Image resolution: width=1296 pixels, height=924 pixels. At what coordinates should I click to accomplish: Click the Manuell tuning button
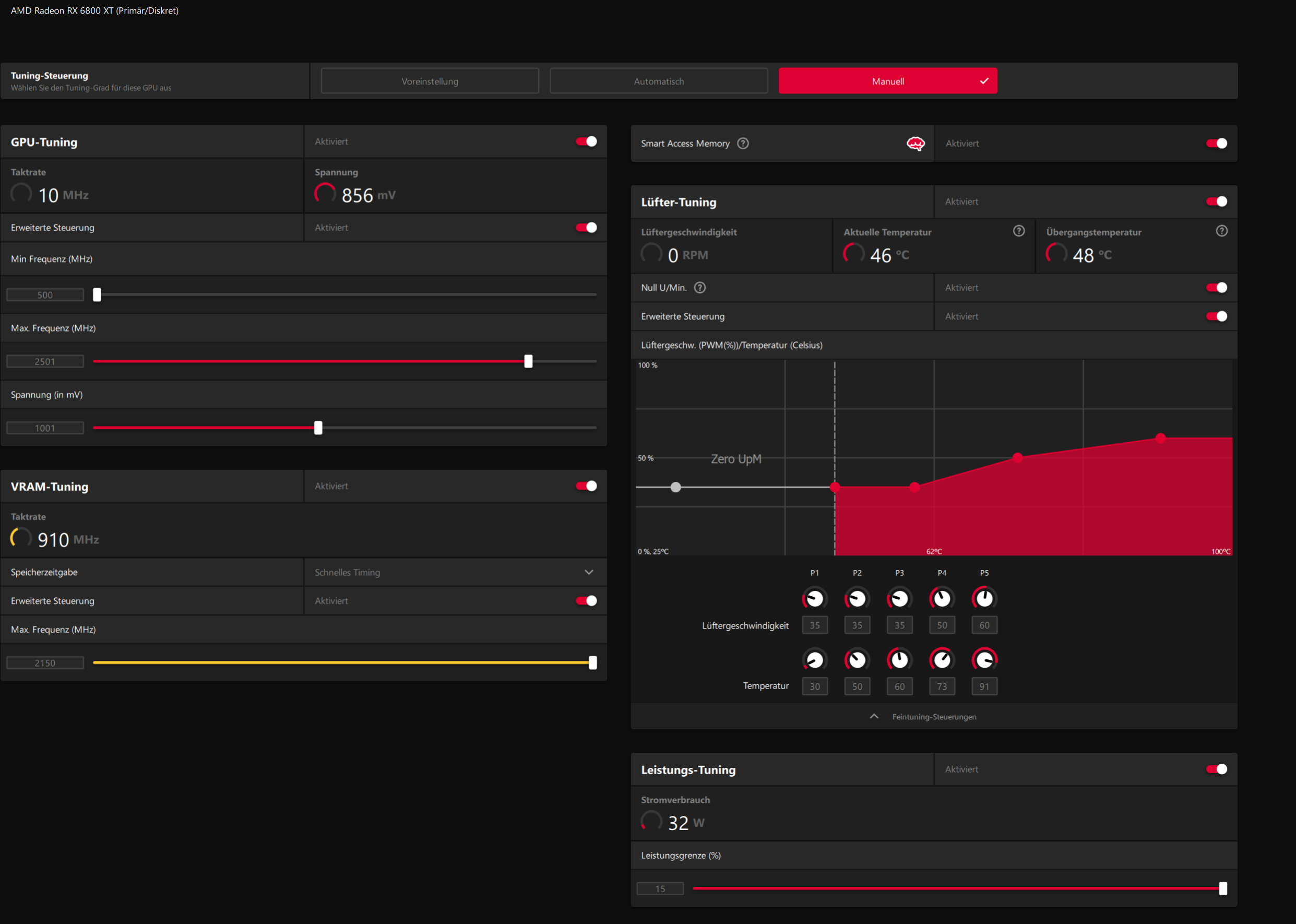[887, 81]
